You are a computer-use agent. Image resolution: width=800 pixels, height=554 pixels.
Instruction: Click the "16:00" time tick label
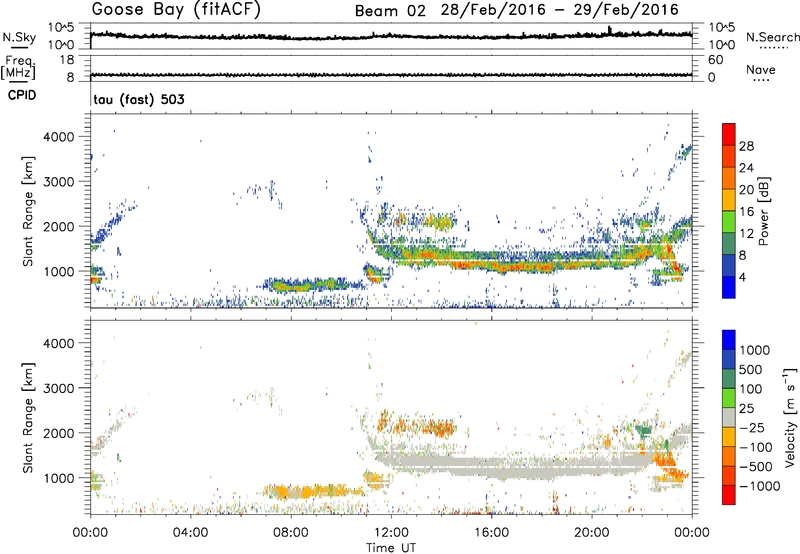(491, 533)
